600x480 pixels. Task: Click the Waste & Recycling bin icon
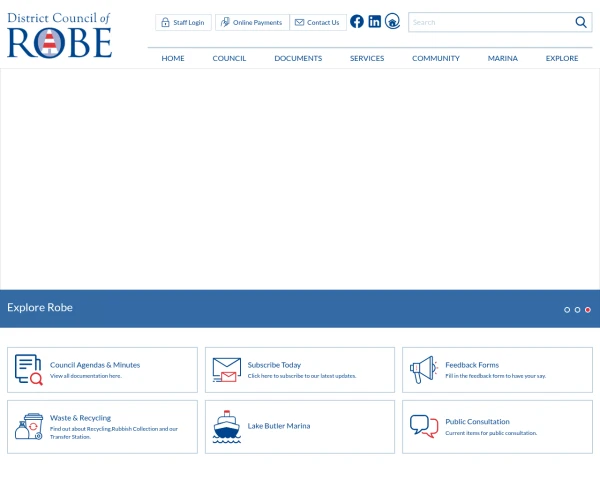(29, 426)
